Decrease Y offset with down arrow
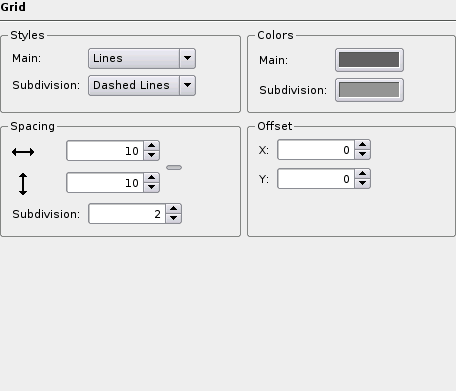Image resolution: width=456 pixels, height=391 pixels. (x=363, y=183)
